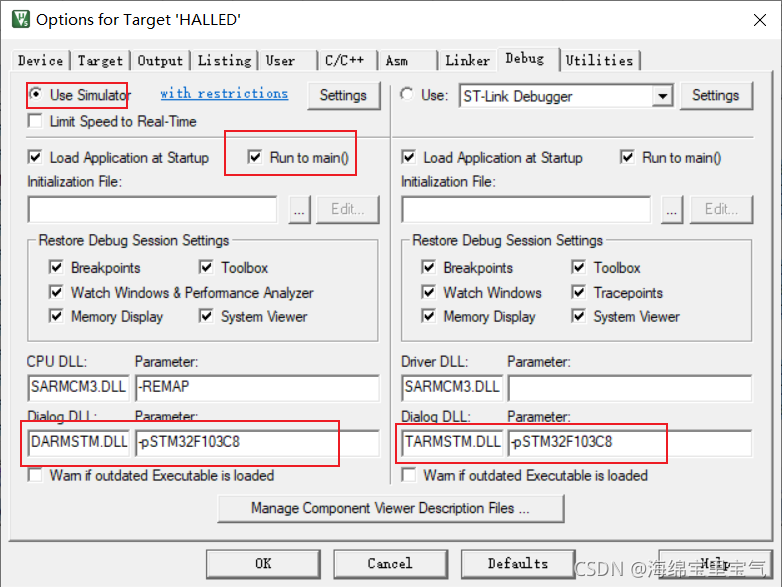Switch to the Linker tab
The image size is (782, 587).
point(467,61)
